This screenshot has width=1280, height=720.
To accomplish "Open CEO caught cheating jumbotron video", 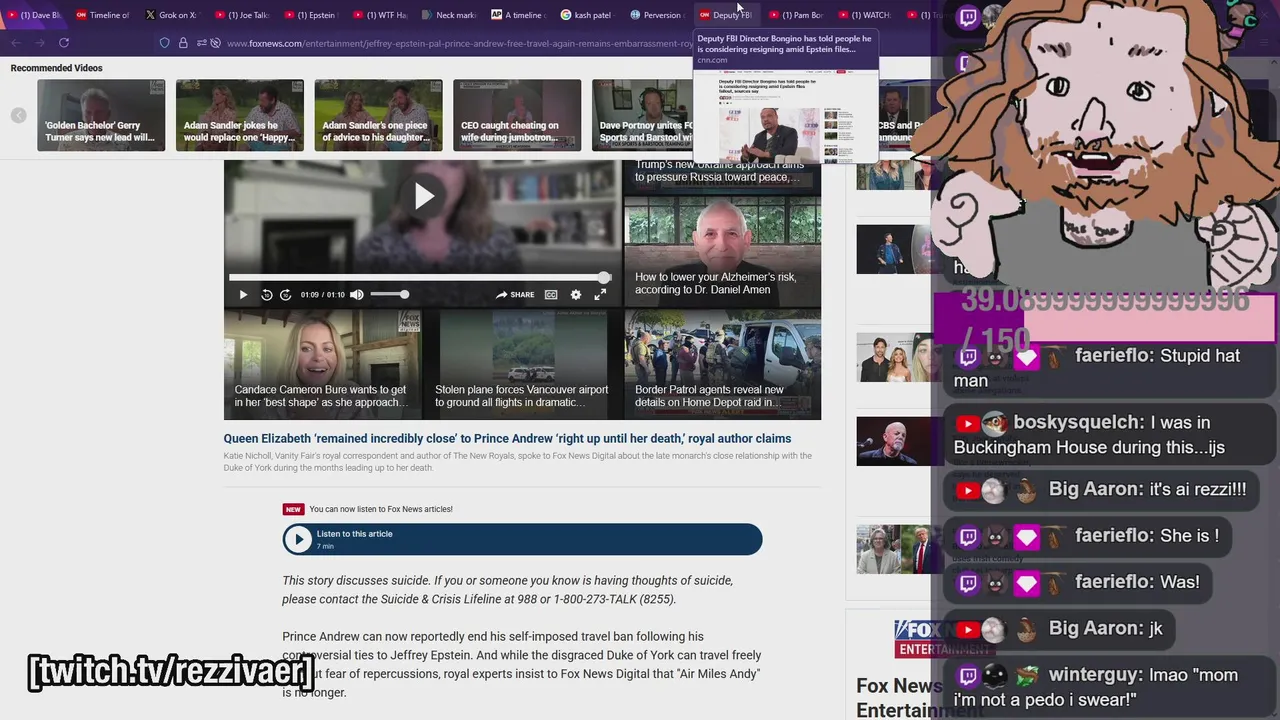I will 517,115.
